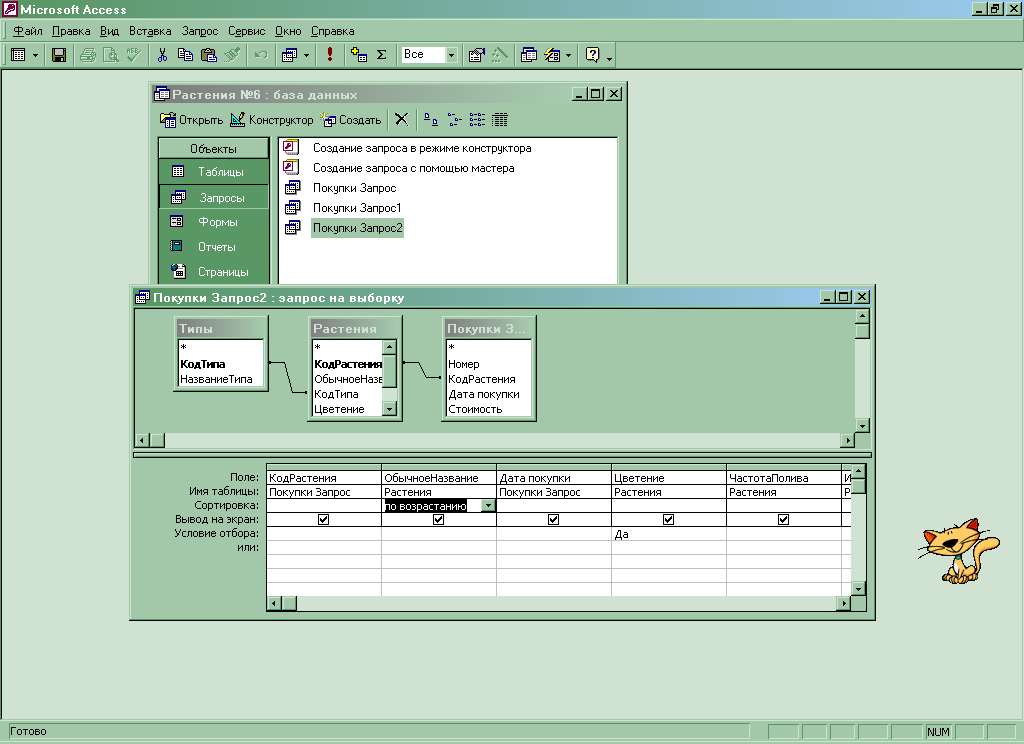Click the Help question mark icon
Viewport: 1024px width, 744px height.
coord(592,55)
